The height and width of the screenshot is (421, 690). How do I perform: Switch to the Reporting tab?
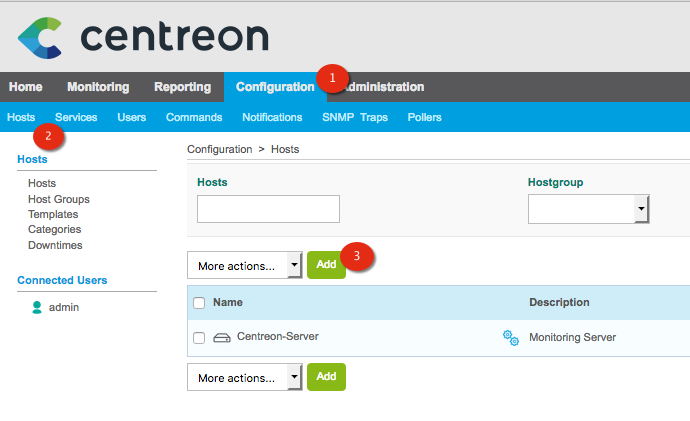point(182,87)
